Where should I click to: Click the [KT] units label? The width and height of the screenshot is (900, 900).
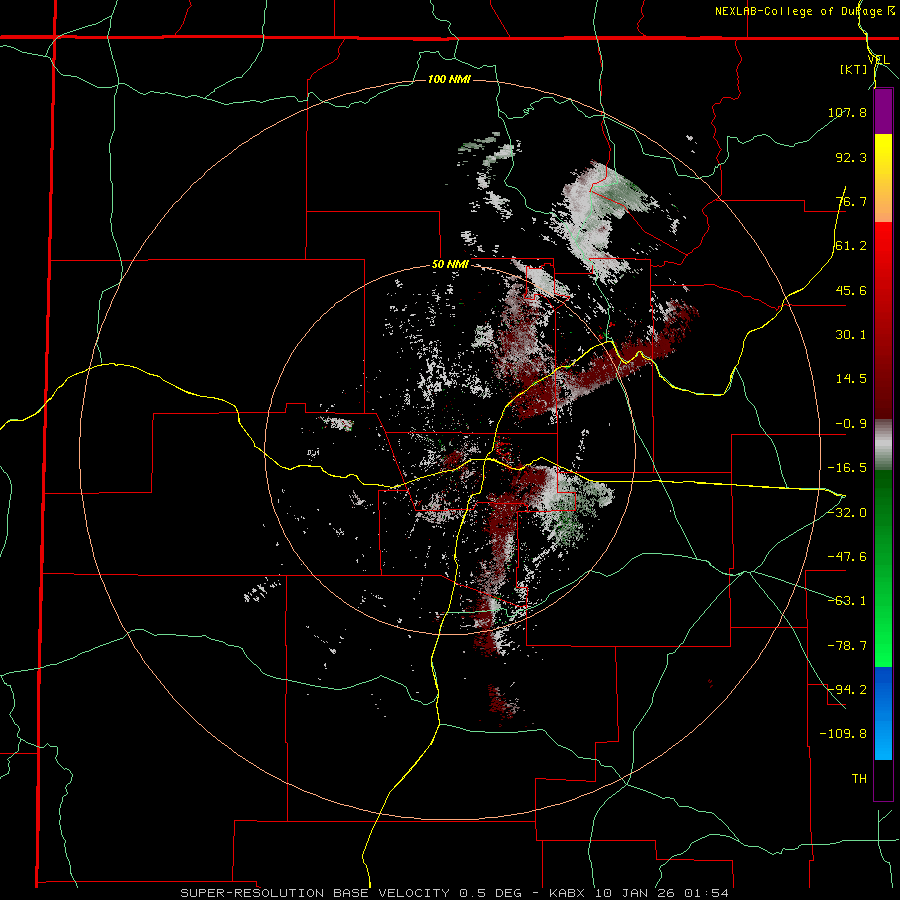point(854,69)
